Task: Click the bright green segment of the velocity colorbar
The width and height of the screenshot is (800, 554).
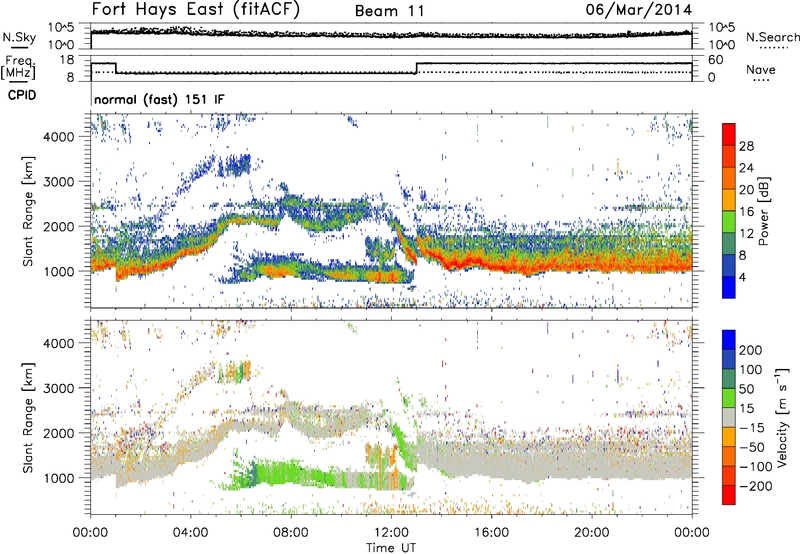Action: point(729,398)
